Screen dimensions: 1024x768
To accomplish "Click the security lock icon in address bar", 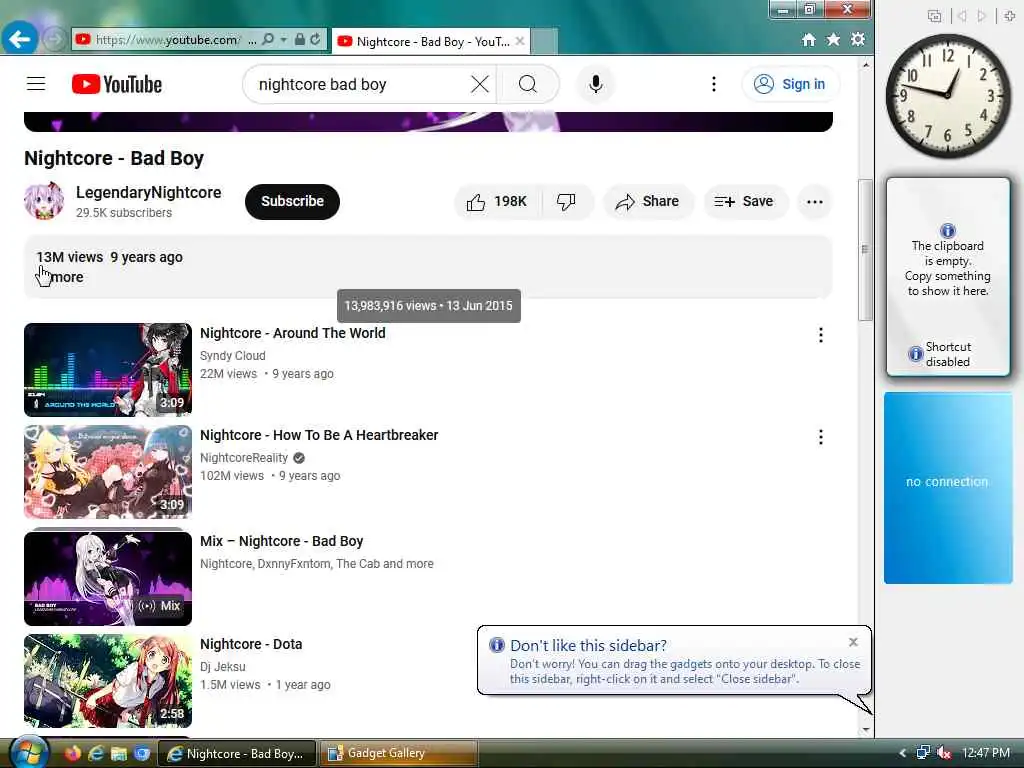I will click(x=299, y=39).
